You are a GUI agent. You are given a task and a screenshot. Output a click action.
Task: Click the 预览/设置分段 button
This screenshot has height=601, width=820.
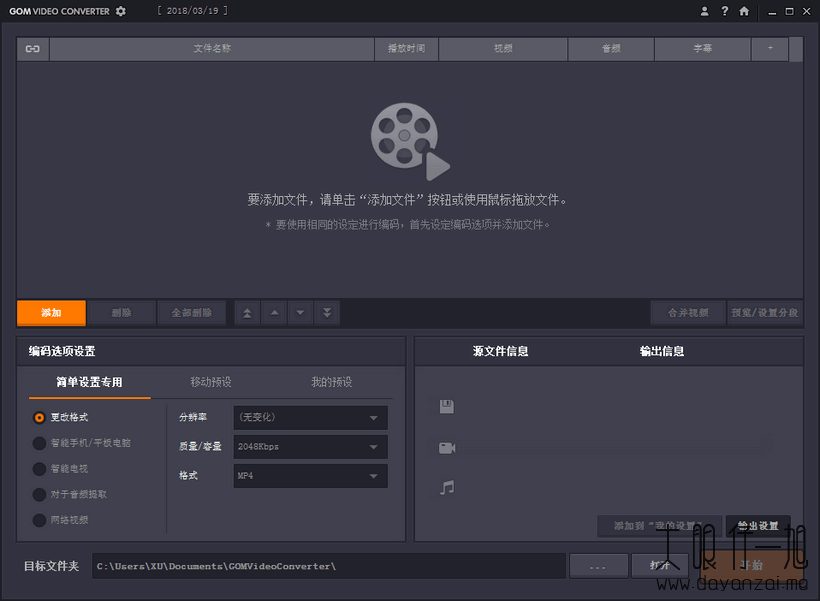click(765, 313)
